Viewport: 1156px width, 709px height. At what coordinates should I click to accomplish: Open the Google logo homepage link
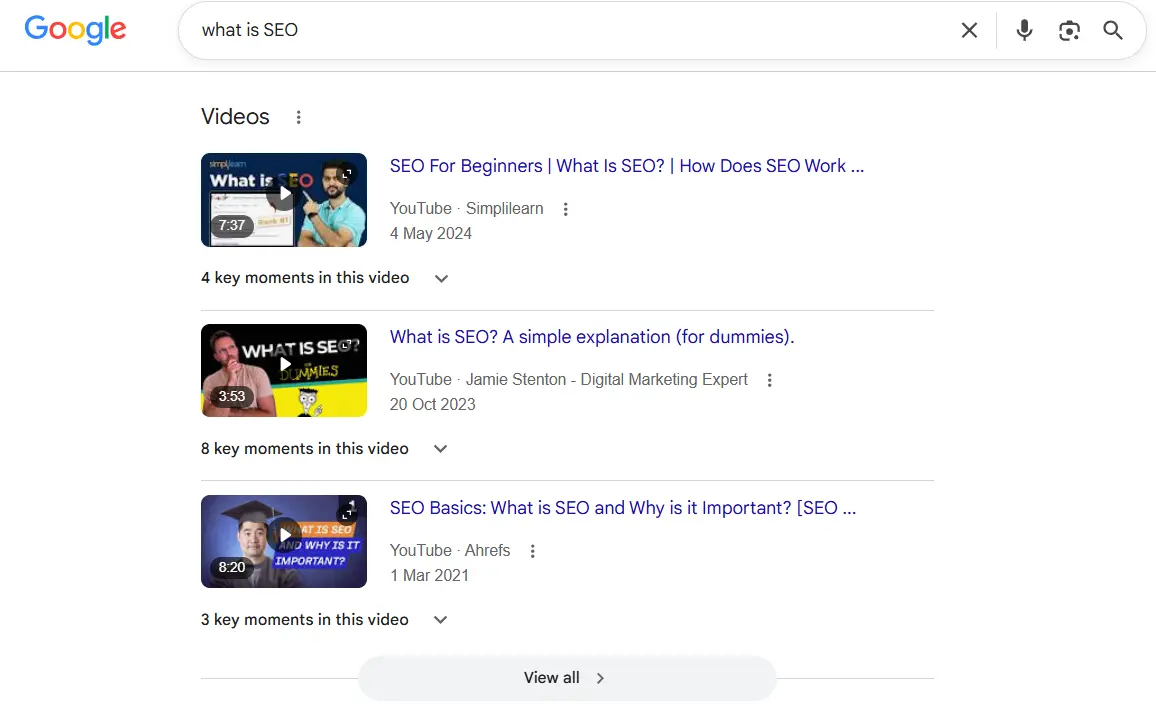[75, 29]
